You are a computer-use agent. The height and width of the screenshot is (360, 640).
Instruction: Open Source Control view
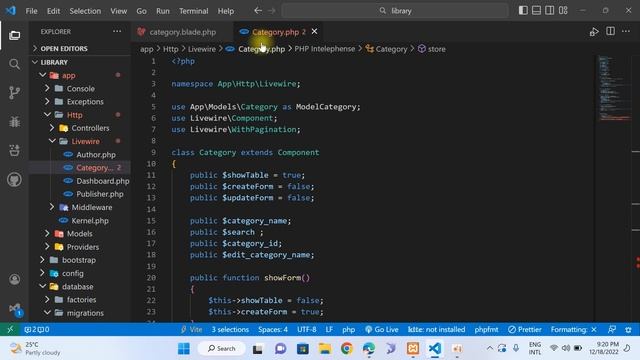pyautogui.click(x=14, y=93)
